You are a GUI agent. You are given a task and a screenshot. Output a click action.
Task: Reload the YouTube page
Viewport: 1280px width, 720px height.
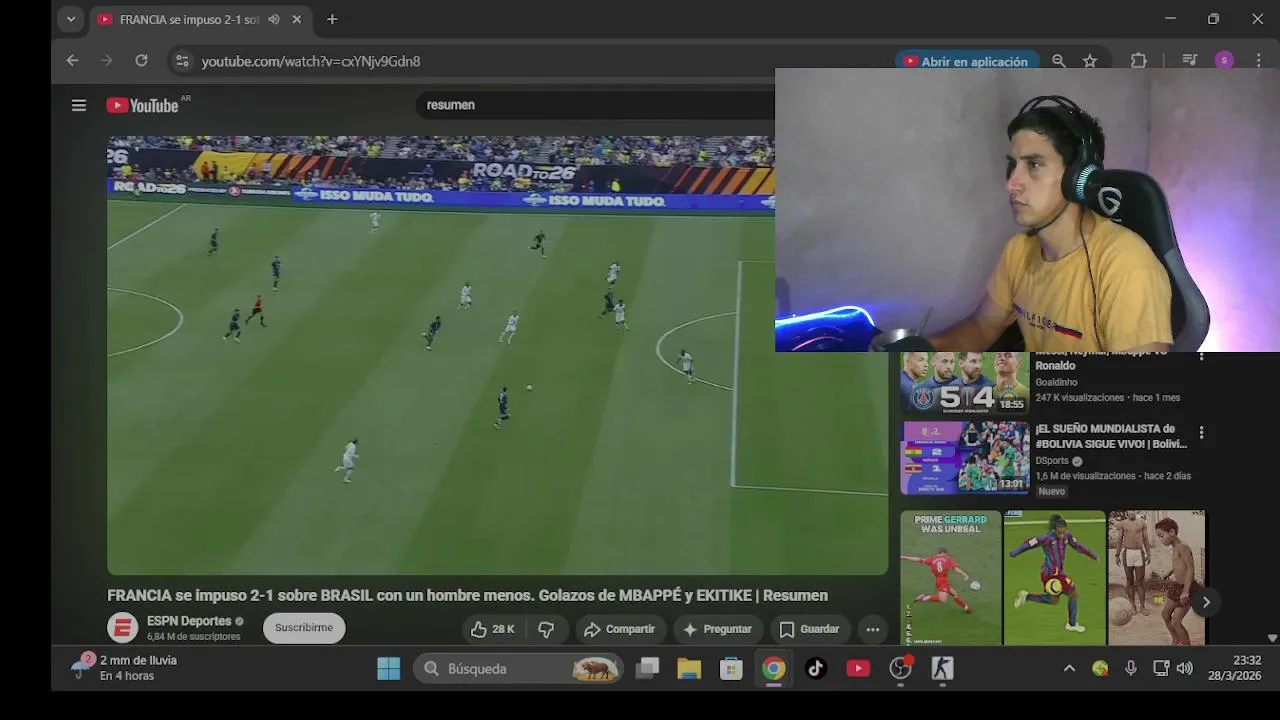[141, 61]
